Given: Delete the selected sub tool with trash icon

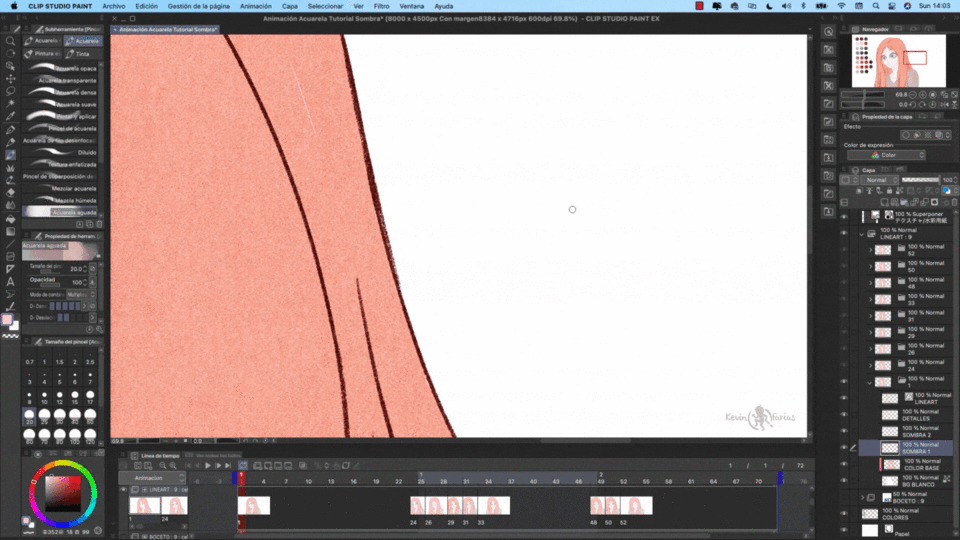Looking at the screenshot, I should (99, 225).
